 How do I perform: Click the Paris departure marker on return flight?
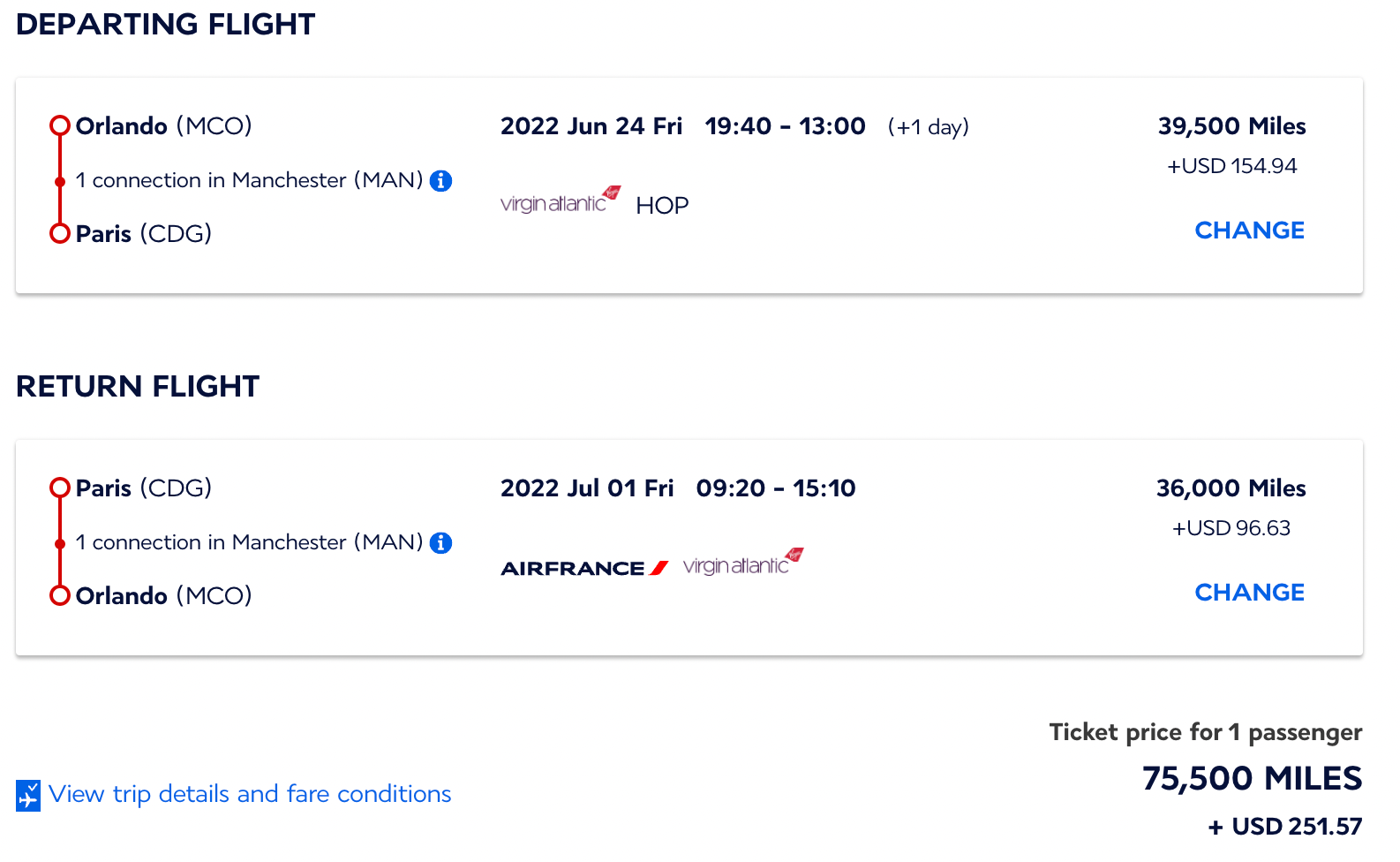pos(59,488)
